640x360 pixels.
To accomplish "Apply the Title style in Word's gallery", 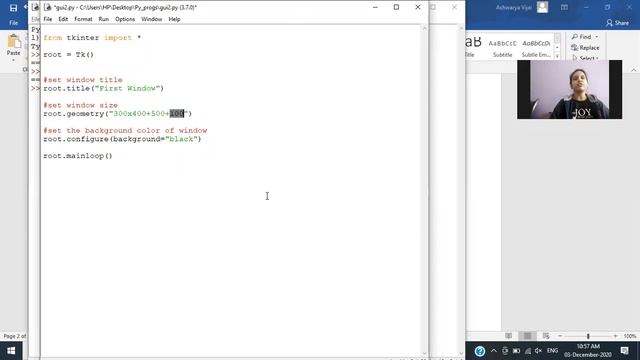I will pos(473,46).
